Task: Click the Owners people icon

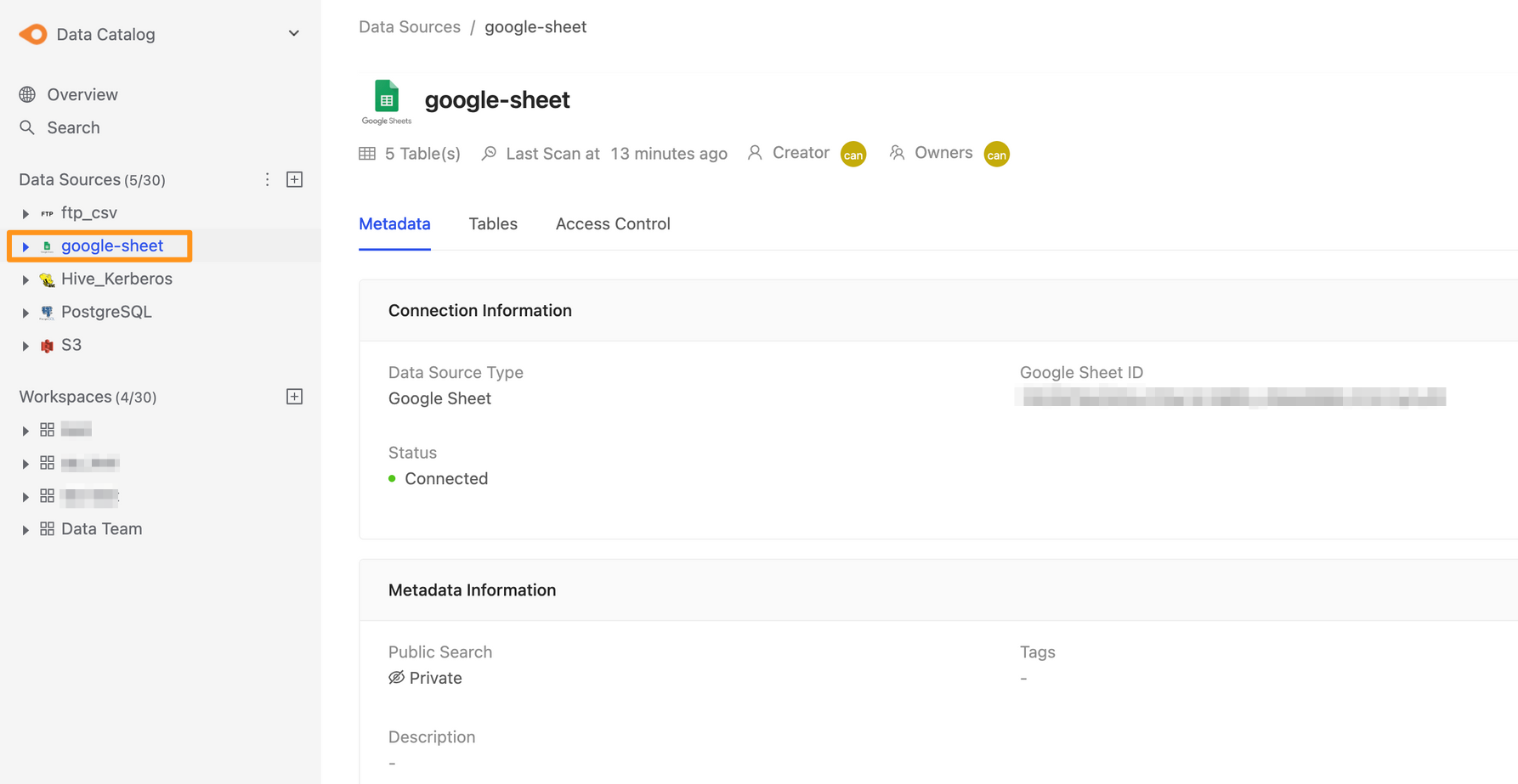Action: point(897,153)
